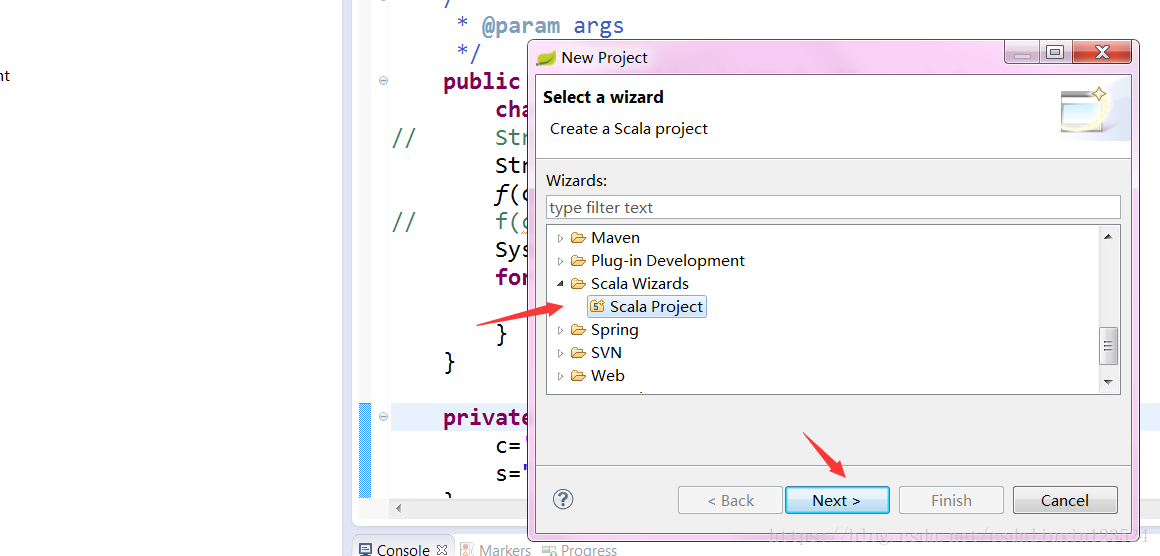Expand the Spring wizard category
This screenshot has height=556, width=1160.
coord(560,330)
